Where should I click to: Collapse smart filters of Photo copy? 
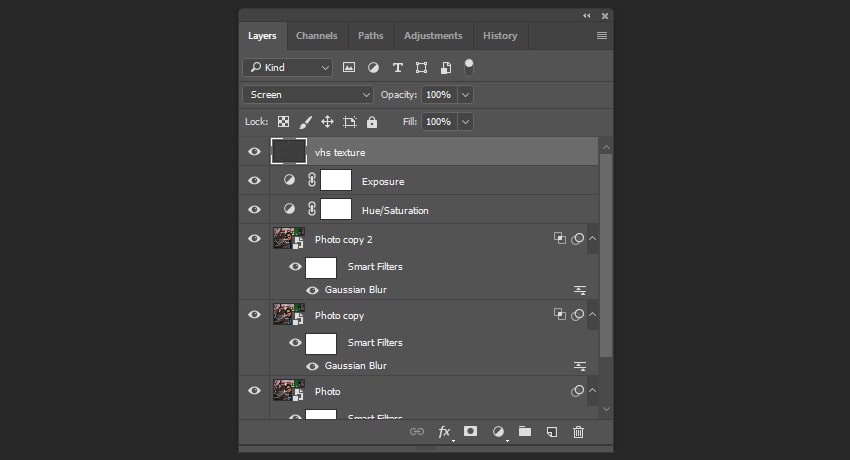593,314
